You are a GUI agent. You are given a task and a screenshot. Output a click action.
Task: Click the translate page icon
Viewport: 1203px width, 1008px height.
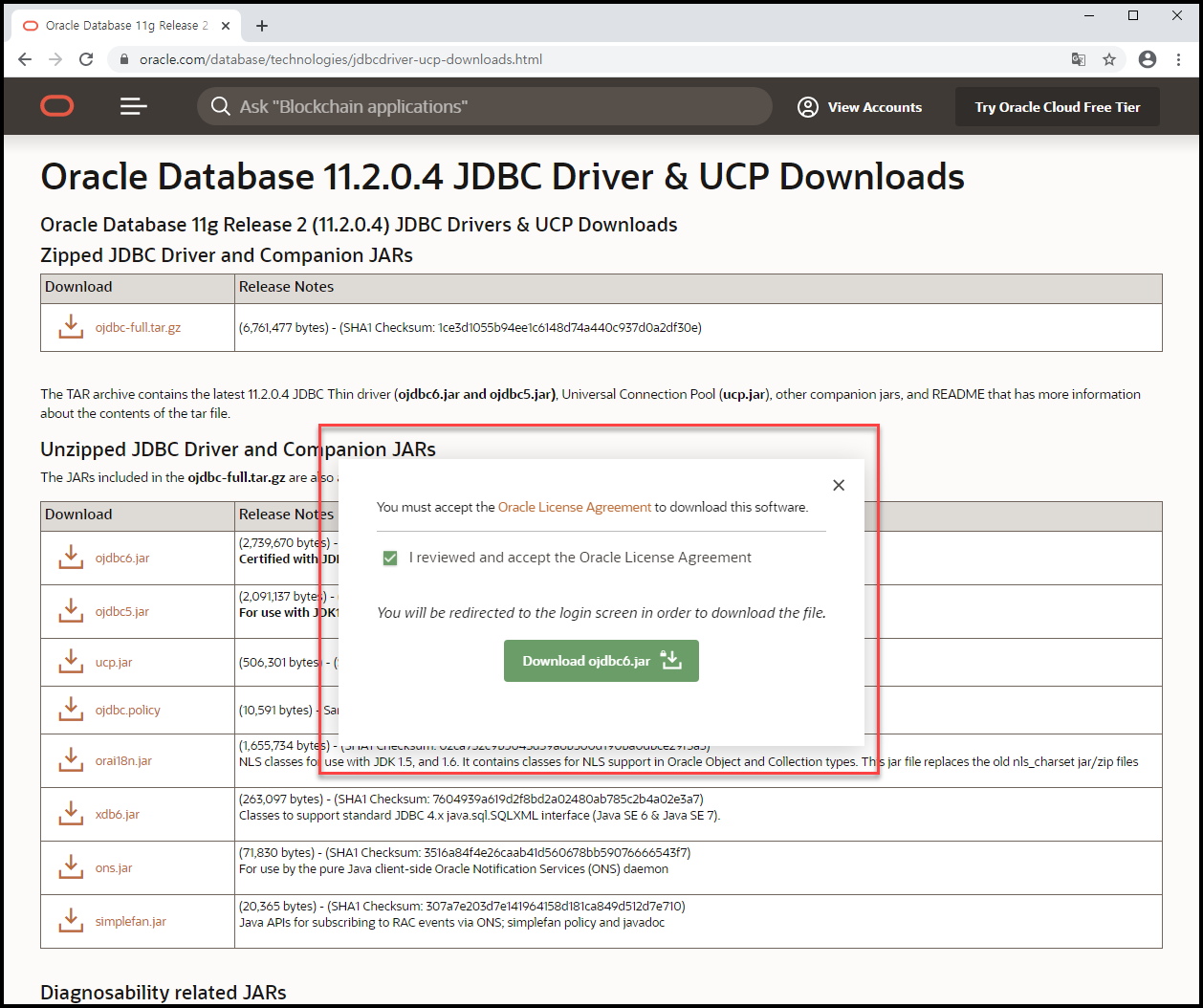[x=1079, y=59]
